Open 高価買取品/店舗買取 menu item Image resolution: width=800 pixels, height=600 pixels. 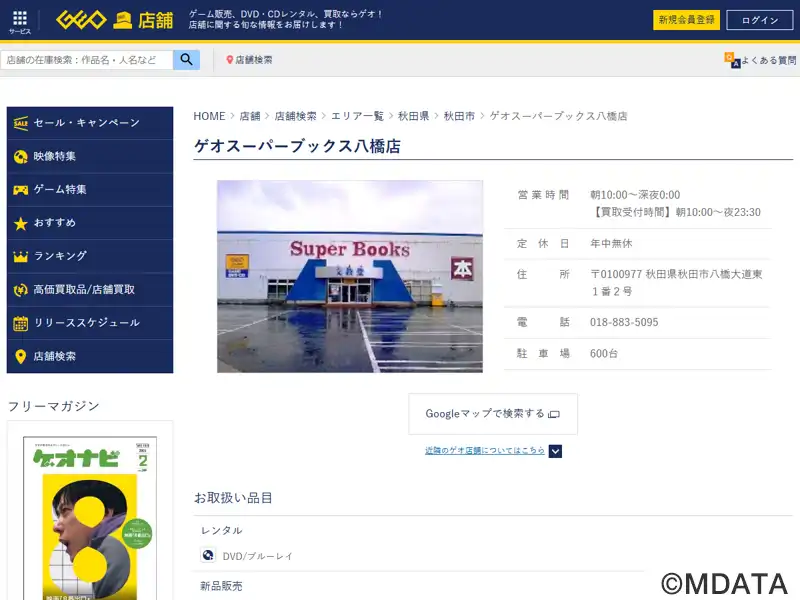pos(90,290)
